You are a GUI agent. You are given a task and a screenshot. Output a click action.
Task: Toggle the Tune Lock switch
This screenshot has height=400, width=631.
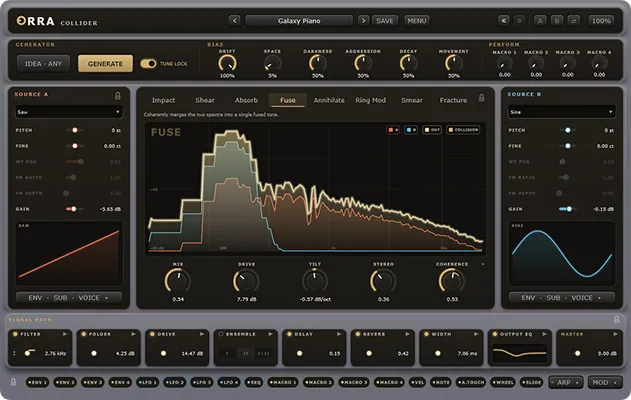coord(148,64)
